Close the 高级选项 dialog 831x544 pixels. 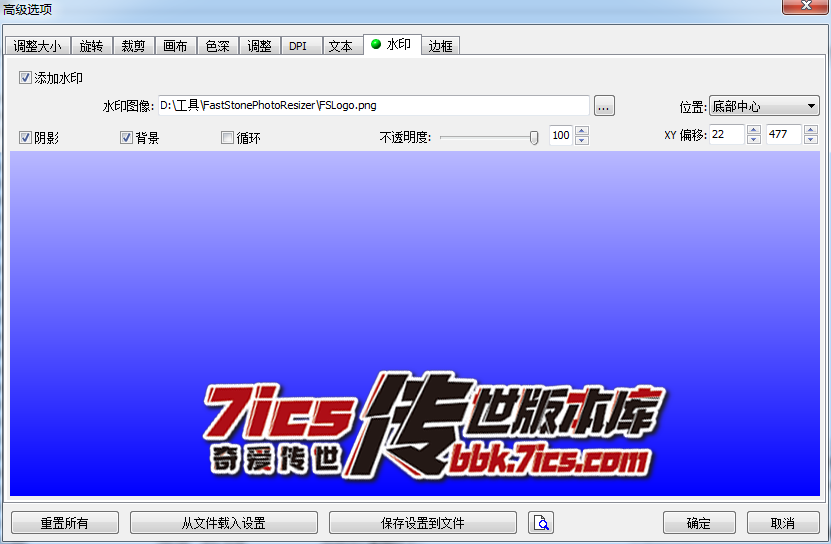806,6
